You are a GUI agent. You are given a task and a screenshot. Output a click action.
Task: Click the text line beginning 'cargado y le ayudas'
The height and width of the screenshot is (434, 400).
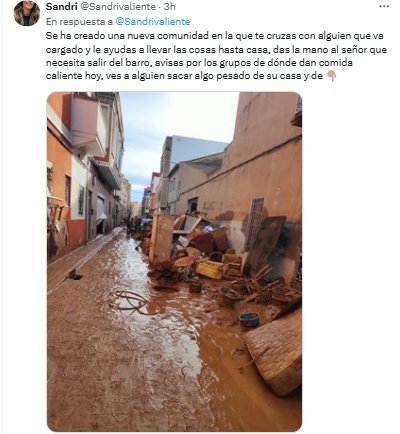point(216,50)
